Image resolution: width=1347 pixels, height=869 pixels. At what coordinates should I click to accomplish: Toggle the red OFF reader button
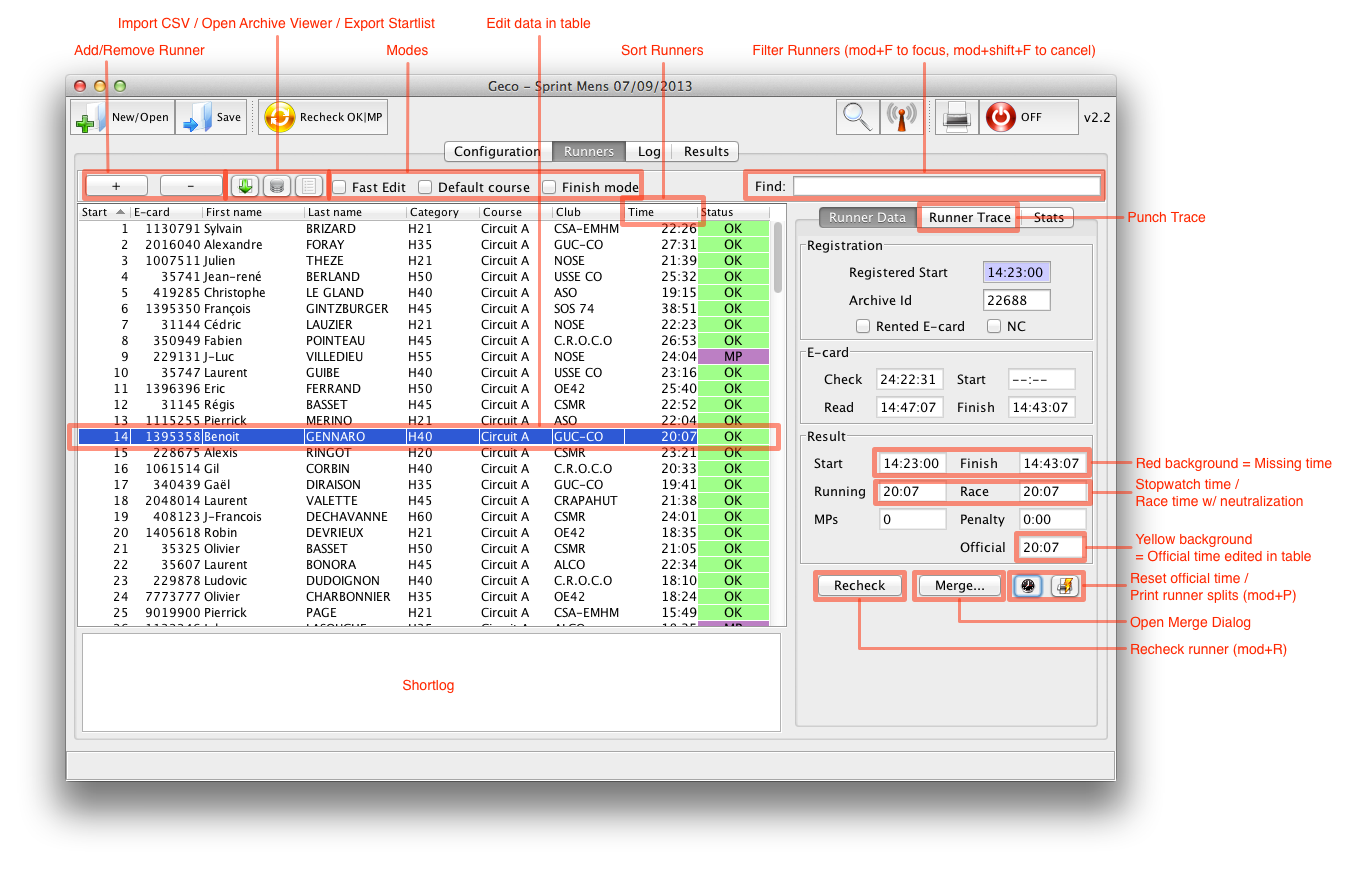coord(1029,117)
